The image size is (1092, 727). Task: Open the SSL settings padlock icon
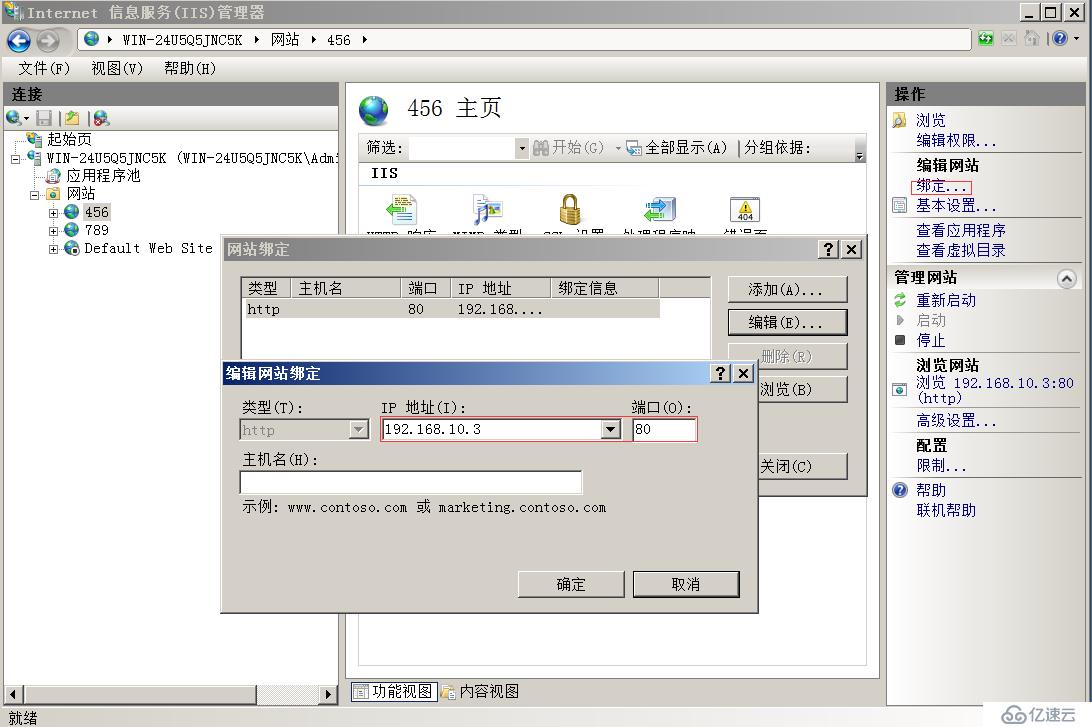tap(570, 210)
